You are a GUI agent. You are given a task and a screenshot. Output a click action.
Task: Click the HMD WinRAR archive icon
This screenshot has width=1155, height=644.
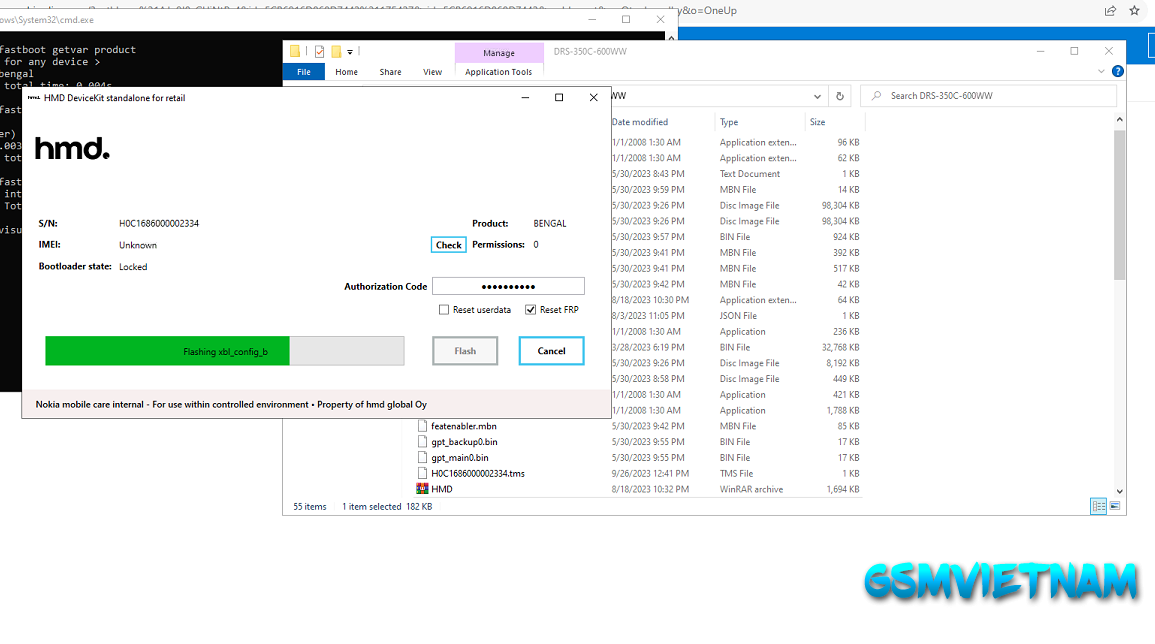[x=422, y=489]
